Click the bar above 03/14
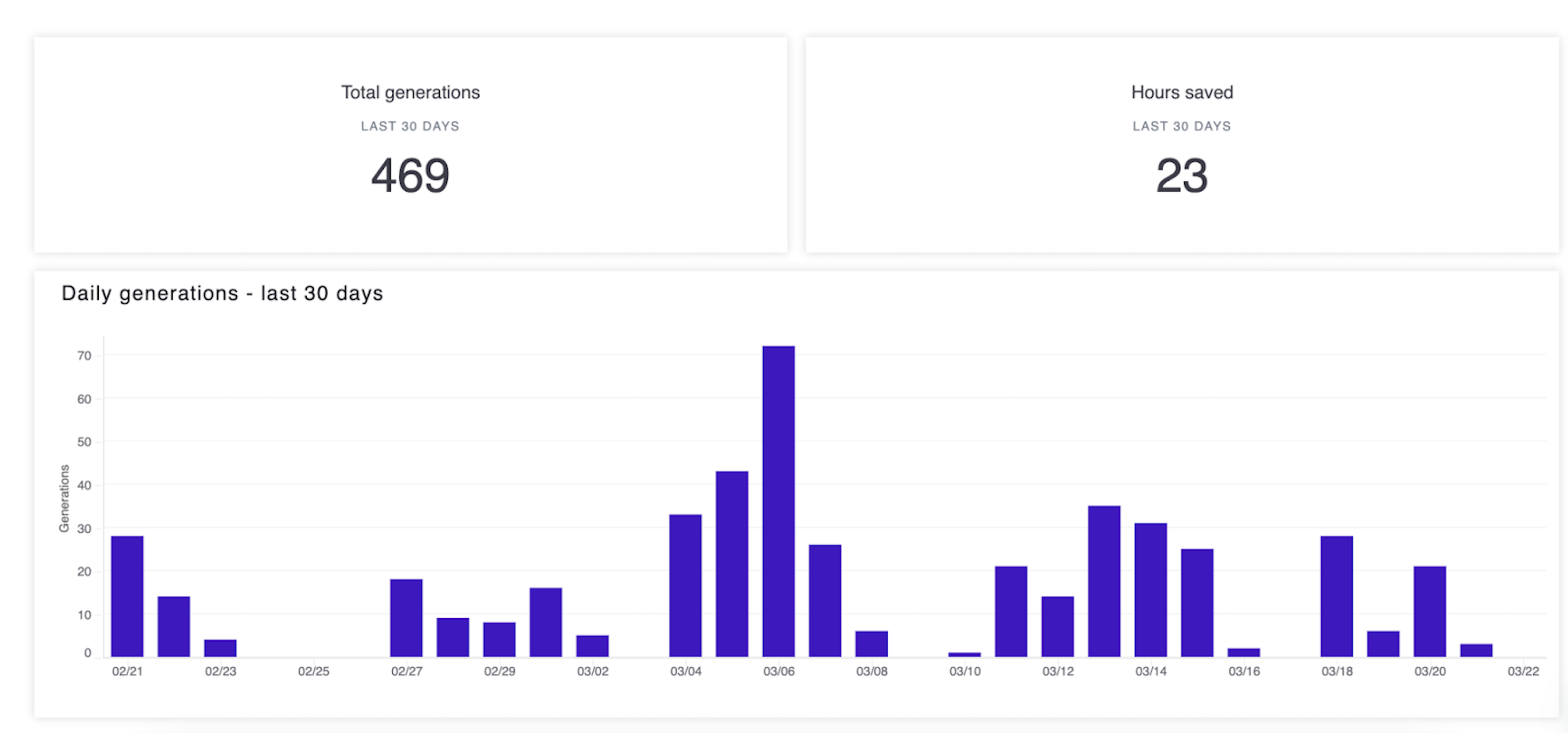The width and height of the screenshot is (1568, 733). click(1151, 589)
